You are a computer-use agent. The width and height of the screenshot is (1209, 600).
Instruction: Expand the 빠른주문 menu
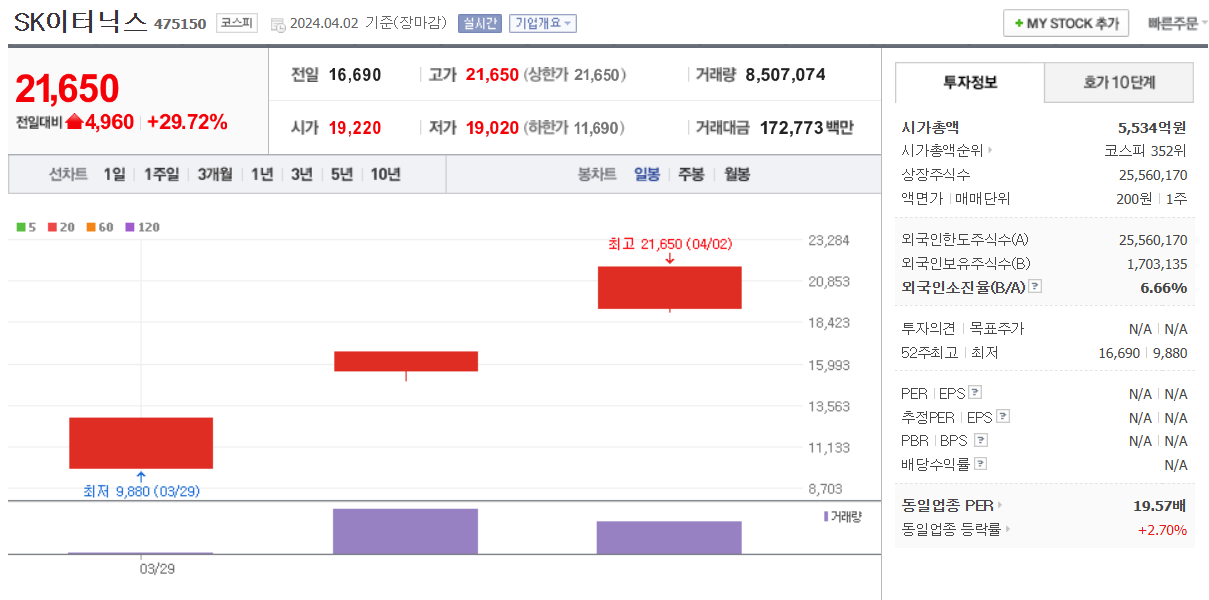tap(1177, 24)
